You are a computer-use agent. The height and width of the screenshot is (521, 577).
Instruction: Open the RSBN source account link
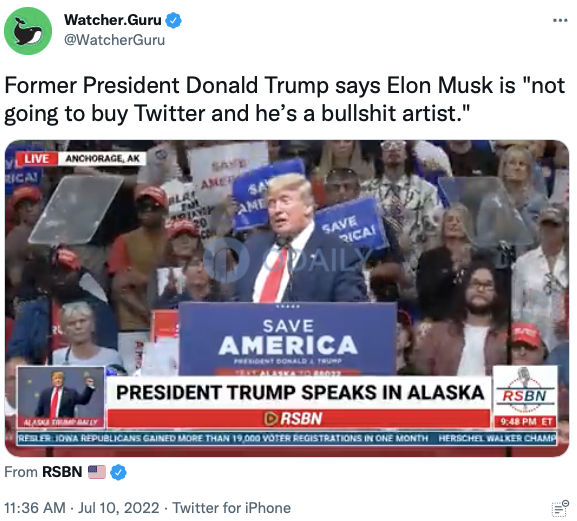pos(62,472)
